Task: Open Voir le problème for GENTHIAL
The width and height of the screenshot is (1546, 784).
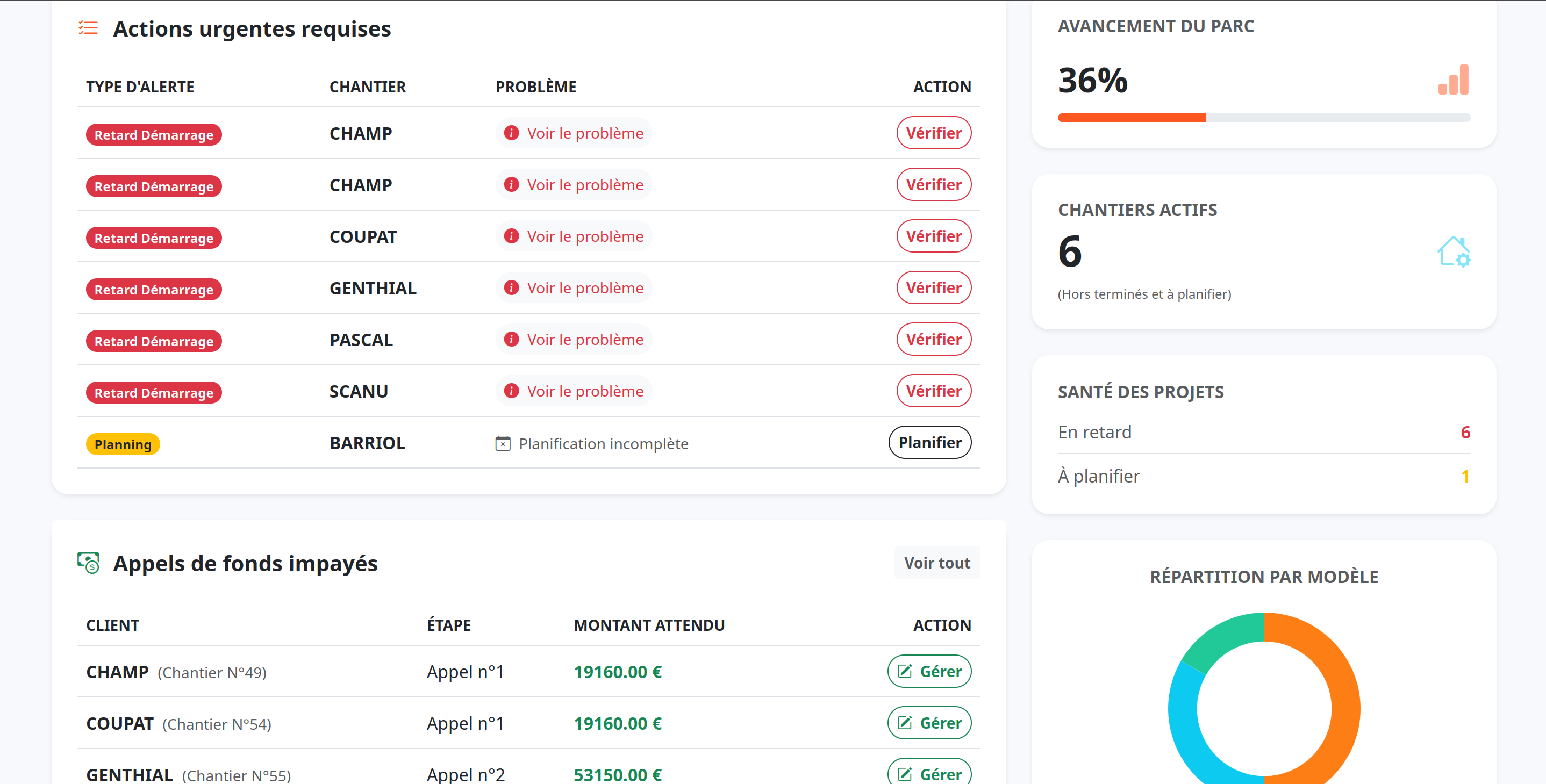Action: (x=574, y=288)
